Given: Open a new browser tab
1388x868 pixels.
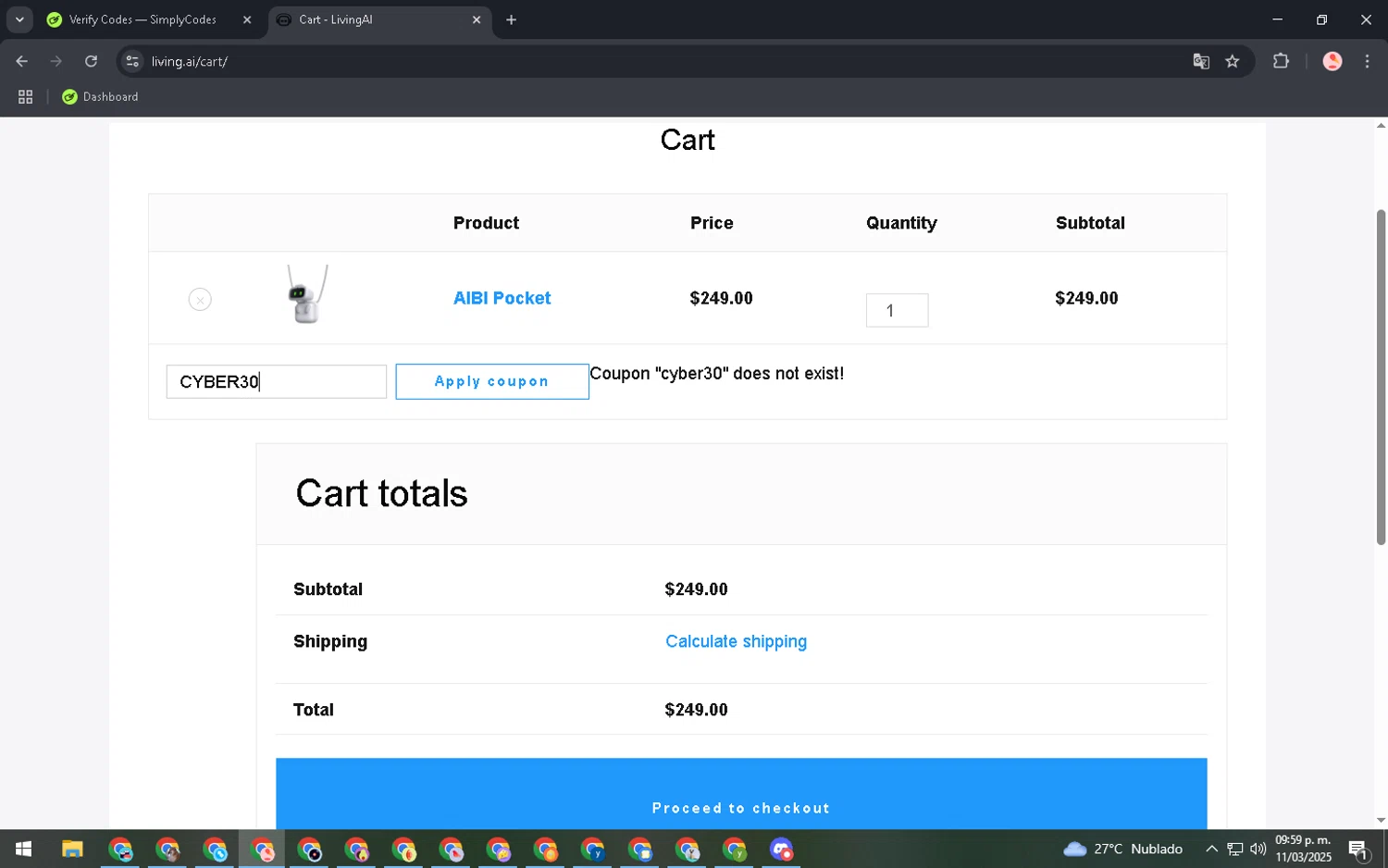Looking at the screenshot, I should click(511, 19).
